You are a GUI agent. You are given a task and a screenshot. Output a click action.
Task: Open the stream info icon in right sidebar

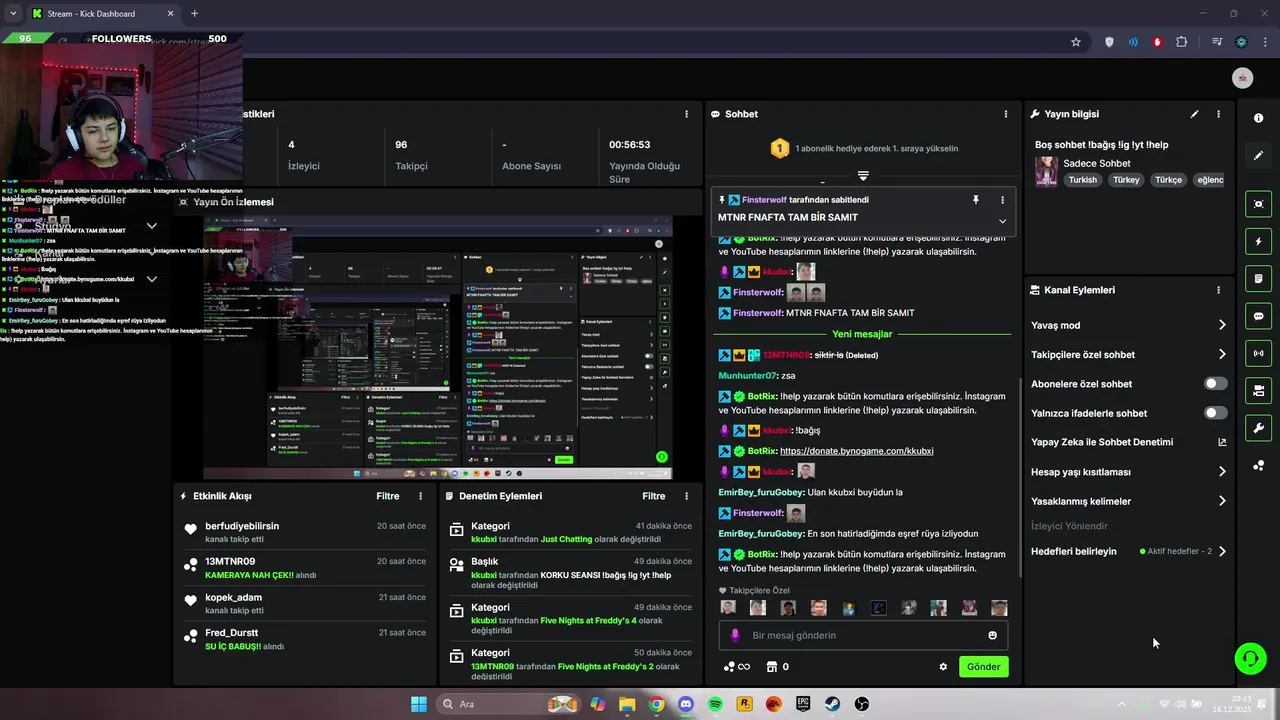(x=1258, y=118)
